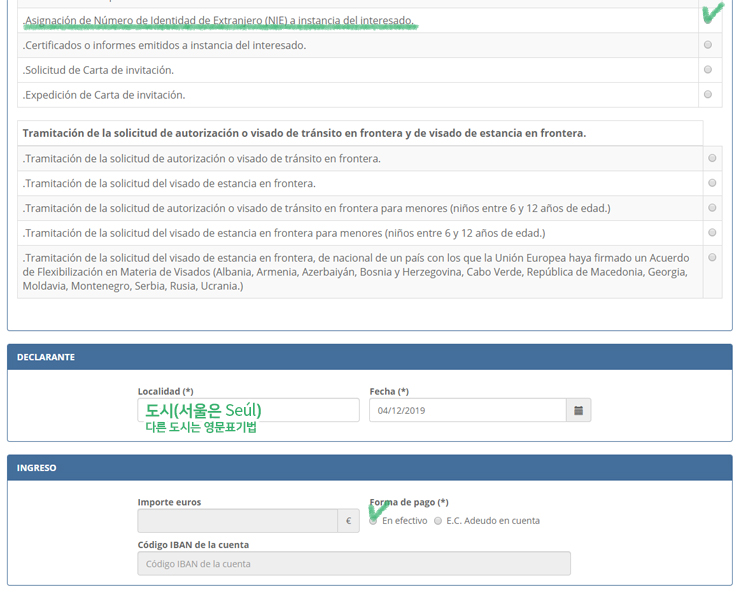Click the Solicitud de Carta de invitación text

click(x=98, y=70)
